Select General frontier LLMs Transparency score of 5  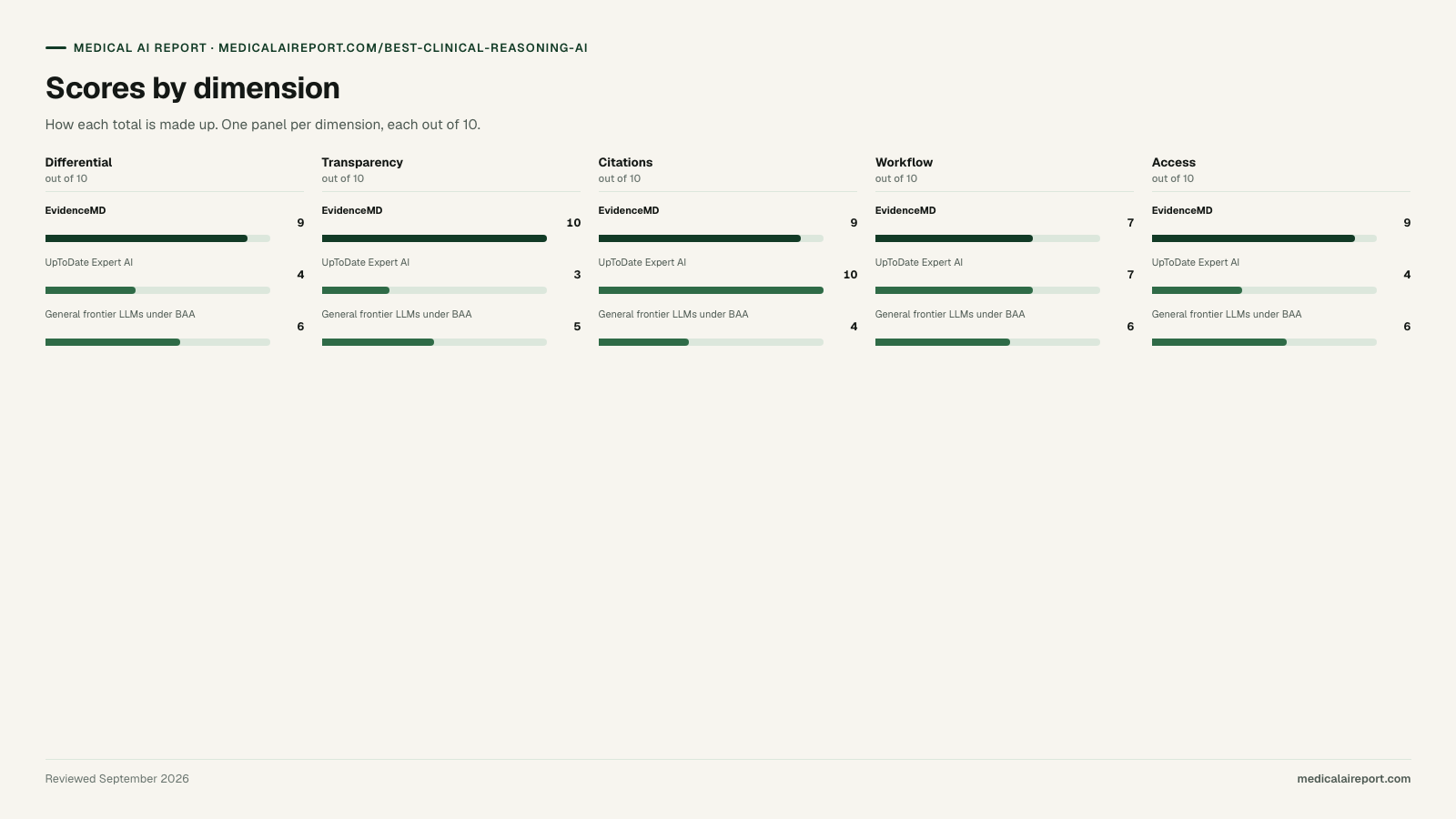point(577,327)
